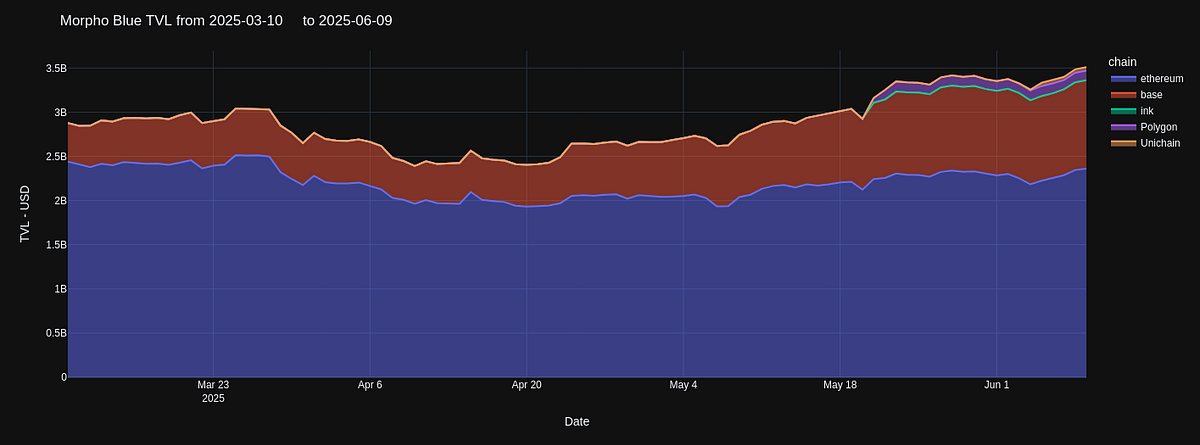
Task: Click the chart title Morpho Blue TVL
Action: 226,20
